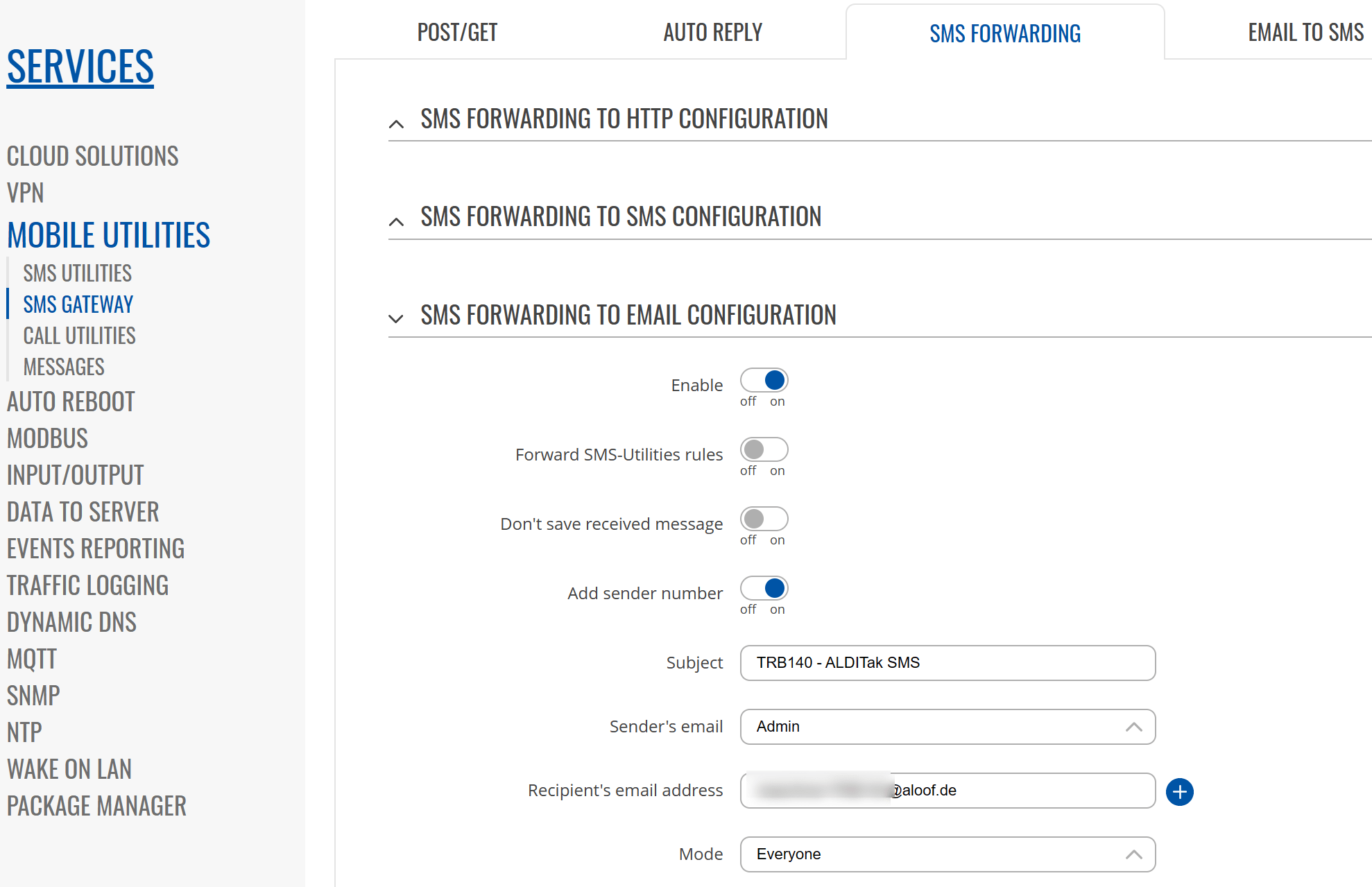Go to SMS UTILITIES in the sidebar

77,272
